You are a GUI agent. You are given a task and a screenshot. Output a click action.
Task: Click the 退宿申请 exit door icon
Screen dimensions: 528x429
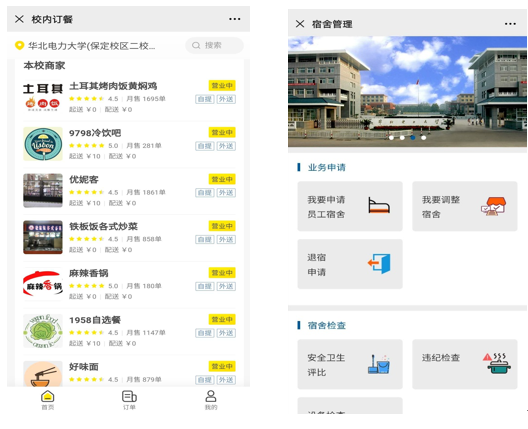coord(379,264)
